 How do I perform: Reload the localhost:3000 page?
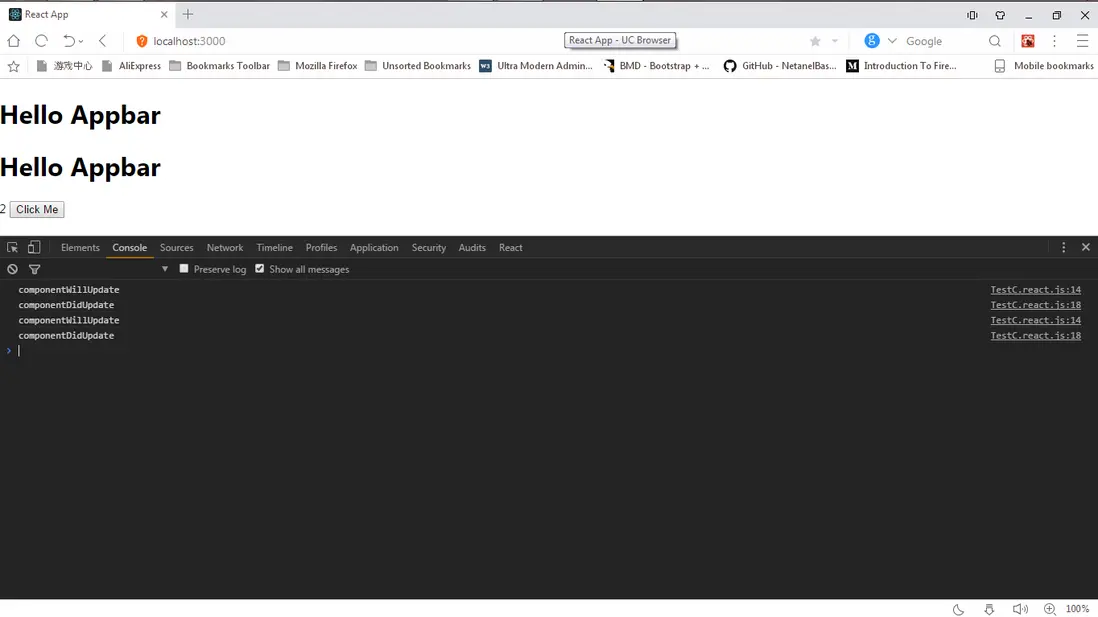click(x=41, y=41)
